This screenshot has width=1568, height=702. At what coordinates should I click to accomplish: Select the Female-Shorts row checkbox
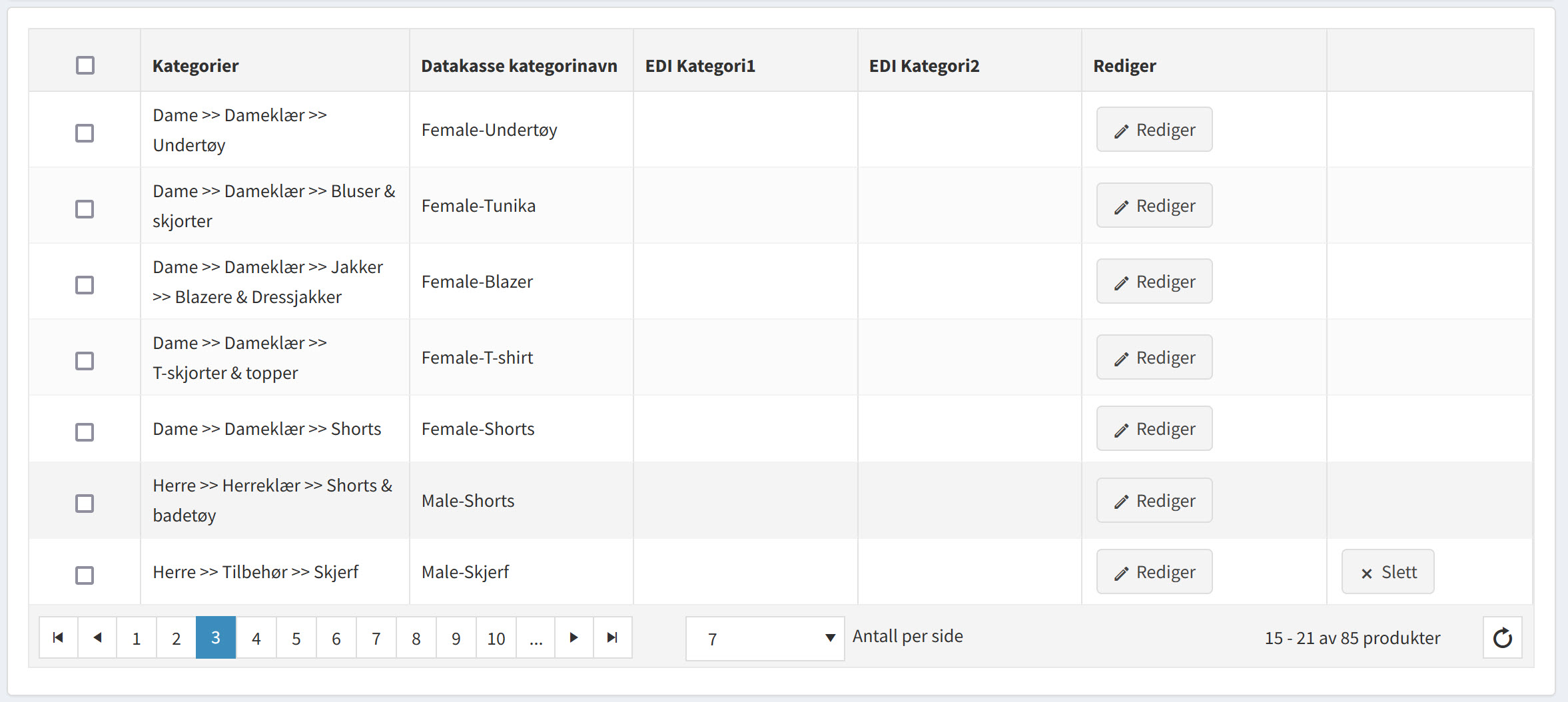tap(85, 432)
